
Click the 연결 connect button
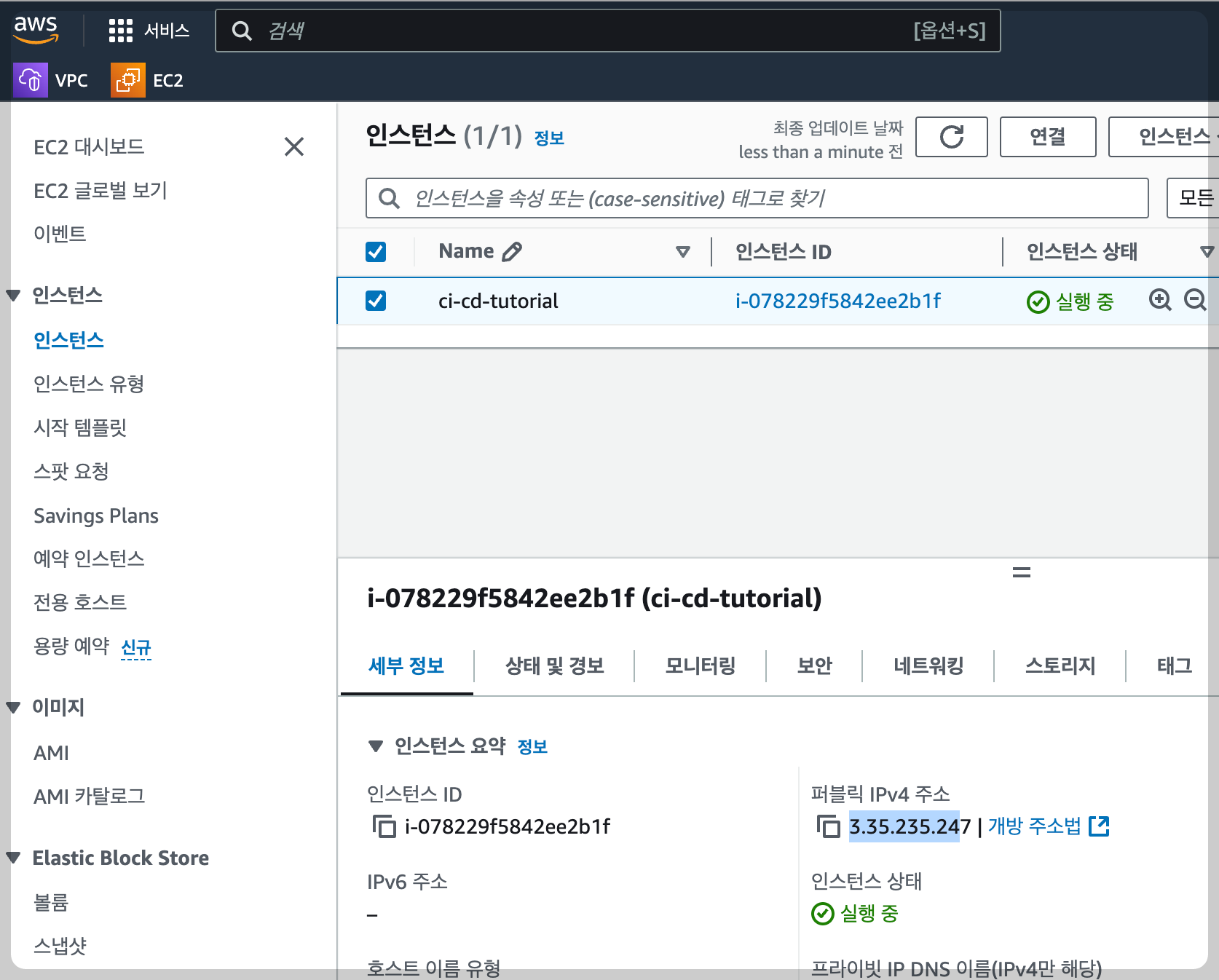[1048, 137]
